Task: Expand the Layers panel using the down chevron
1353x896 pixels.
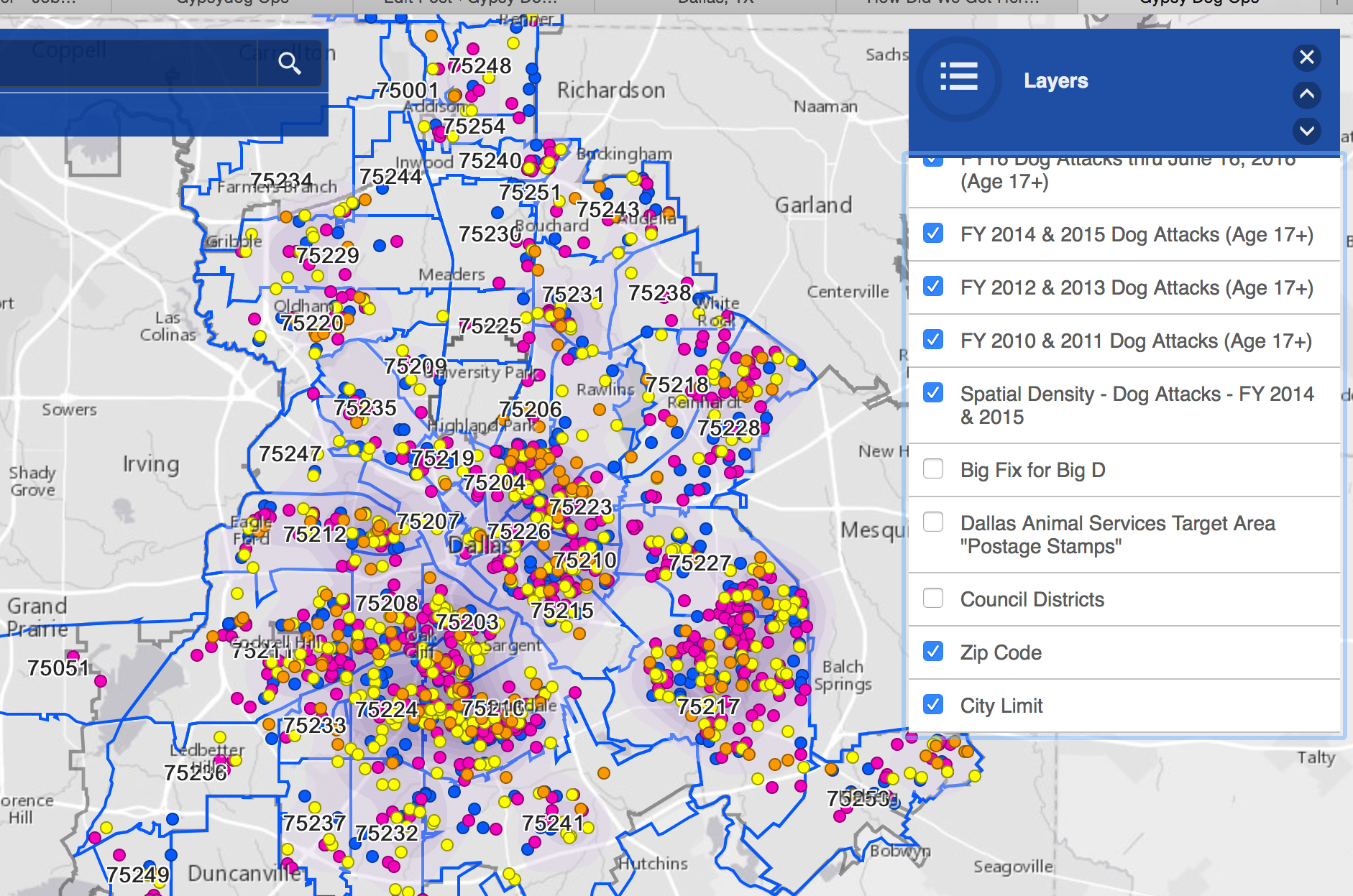Action: [x=1306, y=131]
